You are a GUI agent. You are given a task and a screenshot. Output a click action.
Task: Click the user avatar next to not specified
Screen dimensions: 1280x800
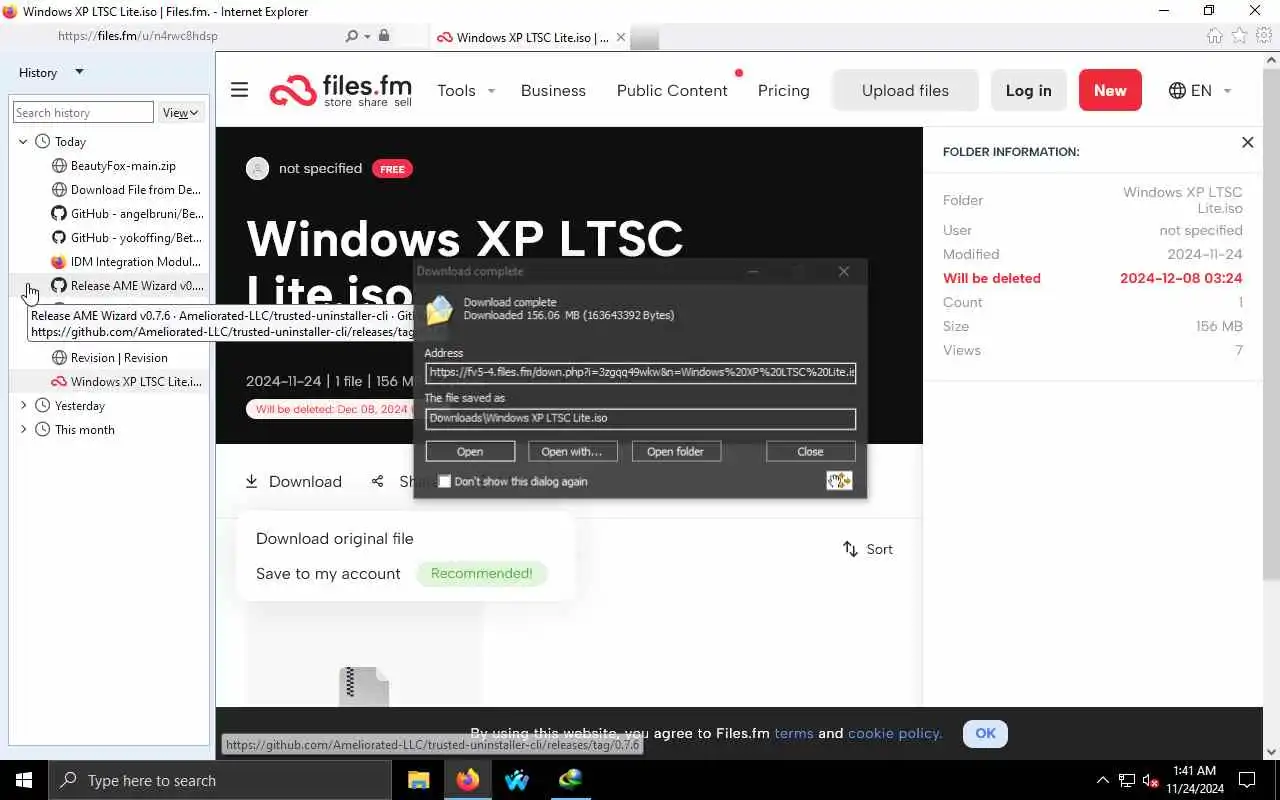tap(257, 168)
